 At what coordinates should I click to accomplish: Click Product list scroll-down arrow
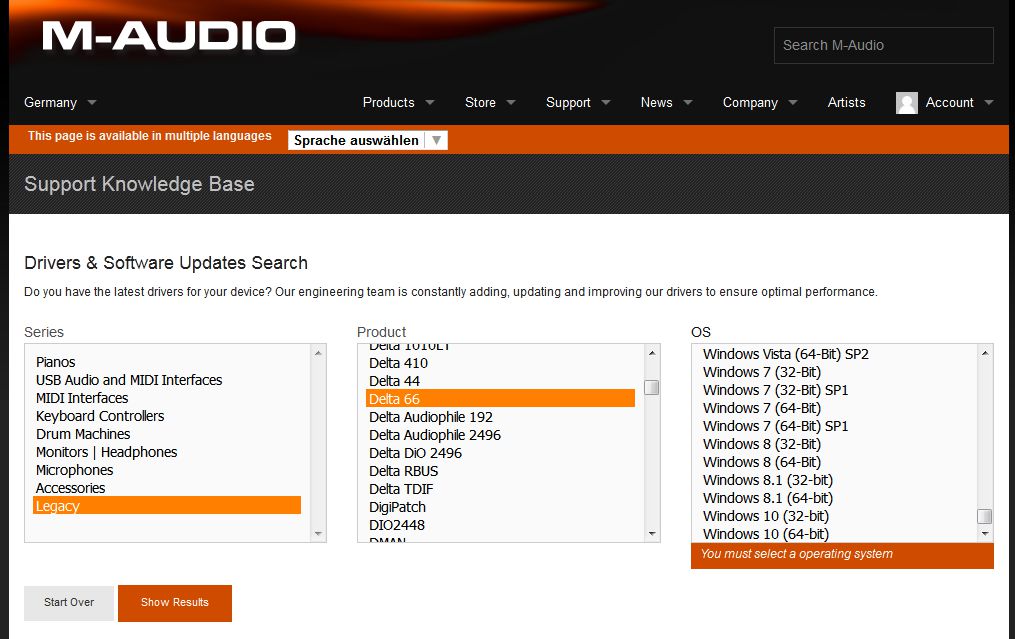(x=652, y=533)
